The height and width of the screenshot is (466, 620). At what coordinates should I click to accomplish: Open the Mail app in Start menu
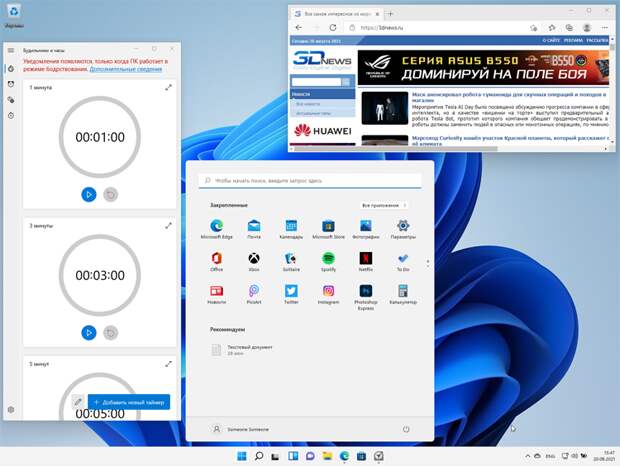coord(254,229)
